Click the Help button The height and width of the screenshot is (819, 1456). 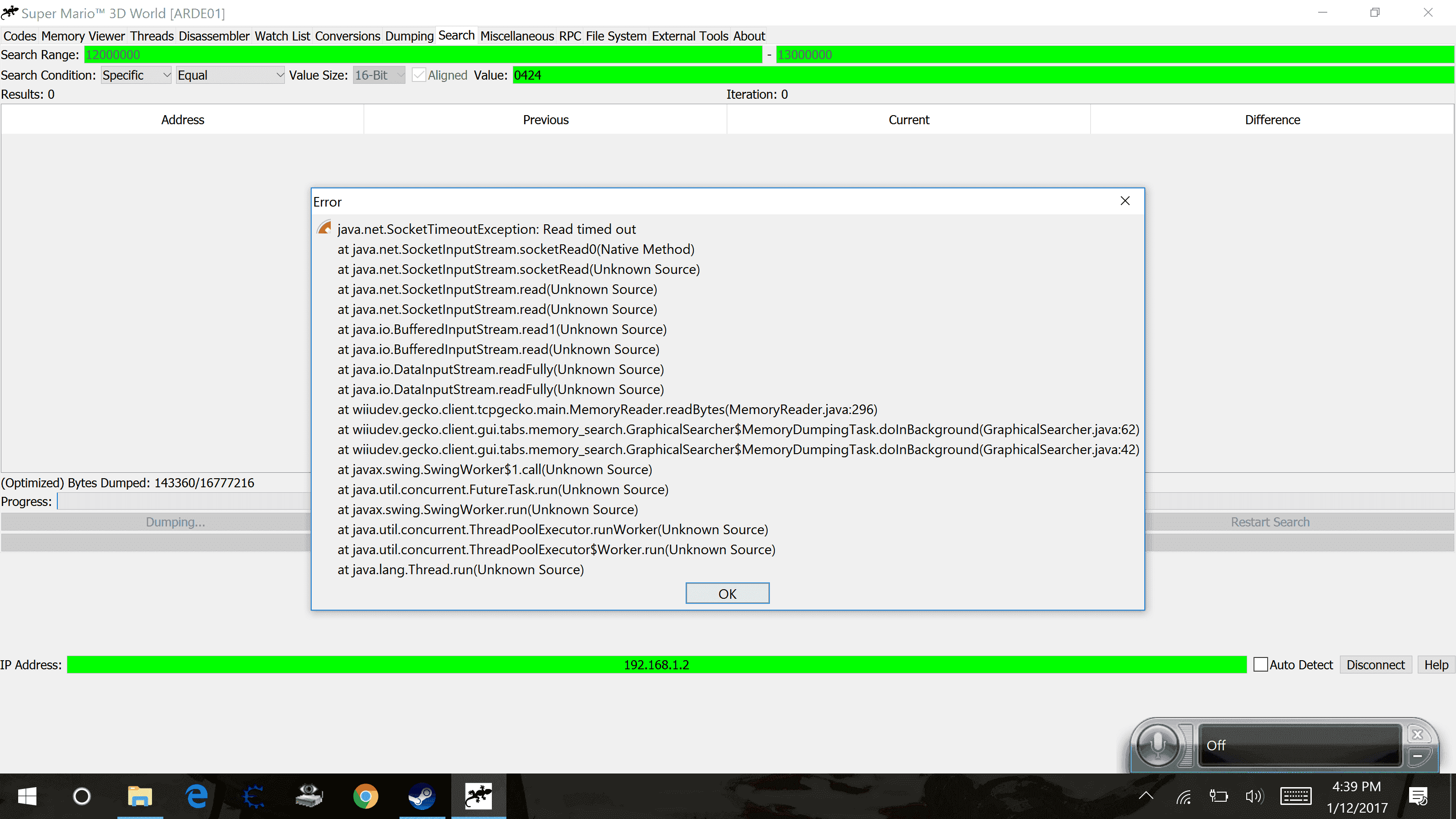coord(1436,665)
